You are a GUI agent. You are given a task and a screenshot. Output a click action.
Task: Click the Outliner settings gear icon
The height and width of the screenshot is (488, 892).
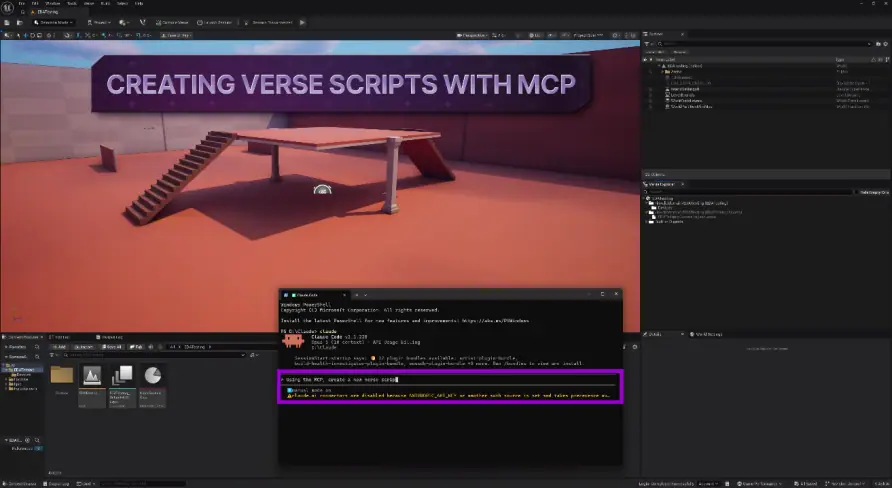886,44
